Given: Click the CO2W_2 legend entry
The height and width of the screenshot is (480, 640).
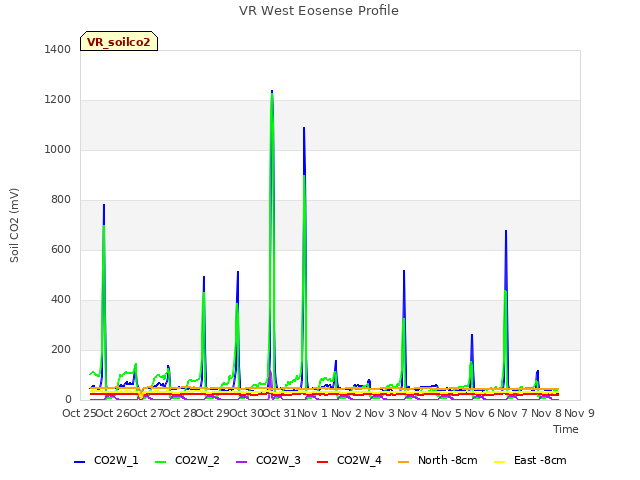Looking at the screenshot, I should tap(187, 460).
